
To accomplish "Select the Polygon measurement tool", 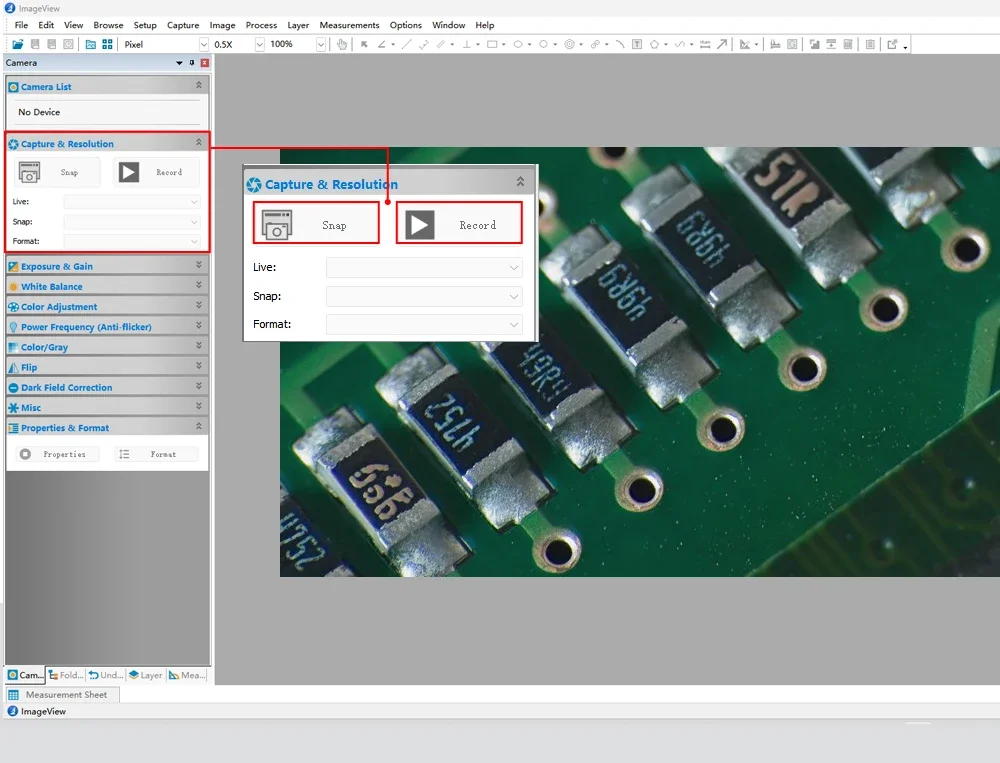I will coord(654,44).
